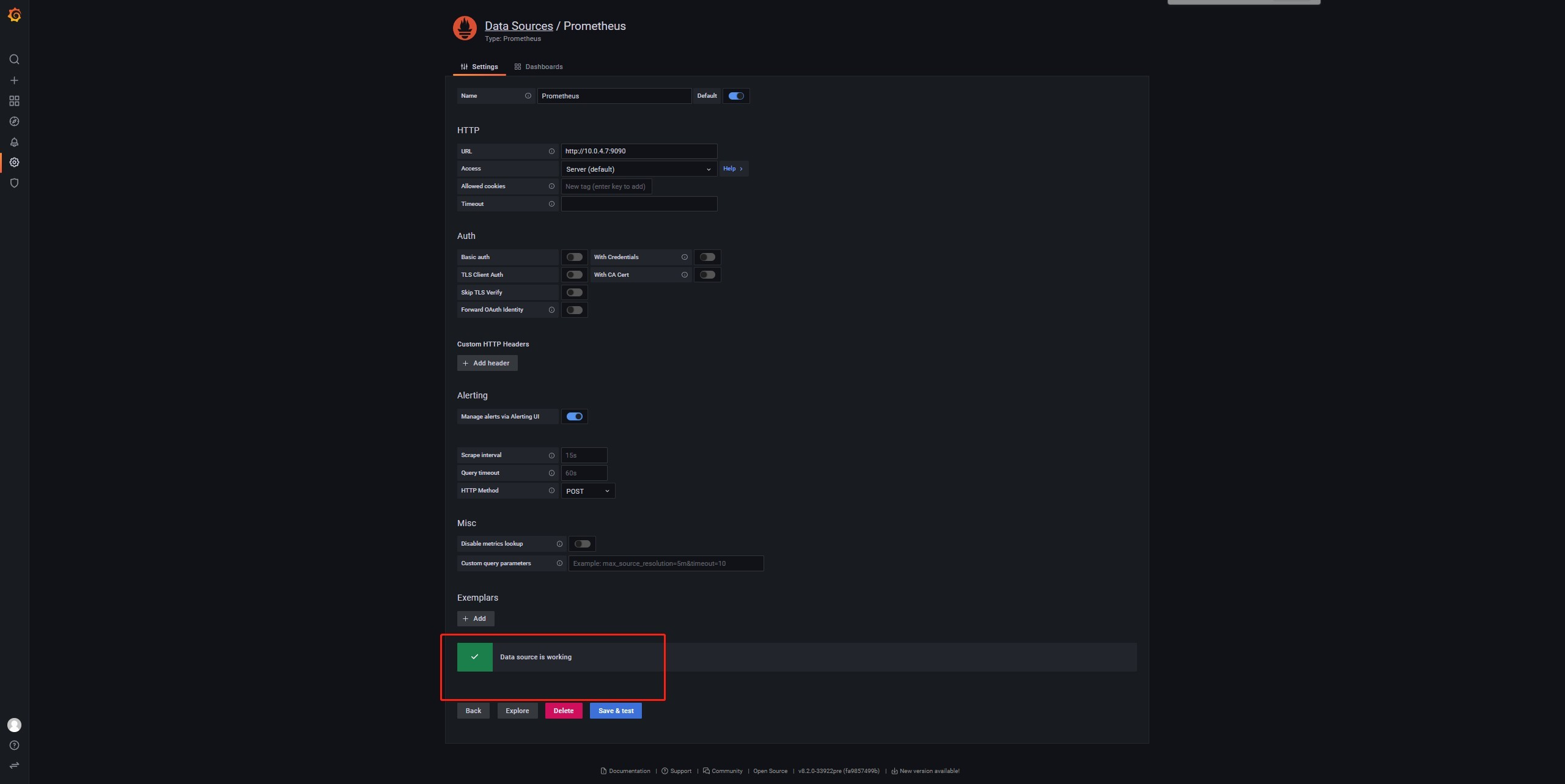This screenshot has width=1565, height=784.
Task: Click info icon next to Timeout label
Action: coord(551,204)
